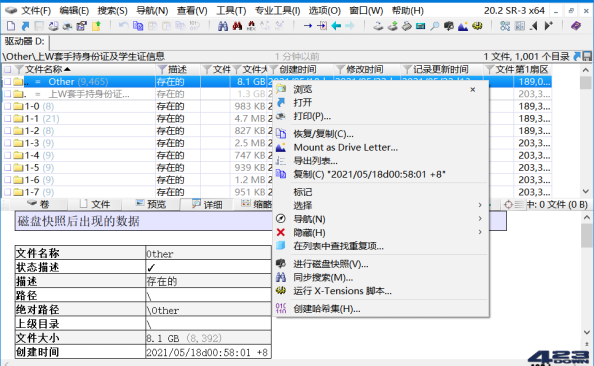The image size is (594, 366).
Task: Select the 驱动器 D: tab
Action: tap(25, 41)
